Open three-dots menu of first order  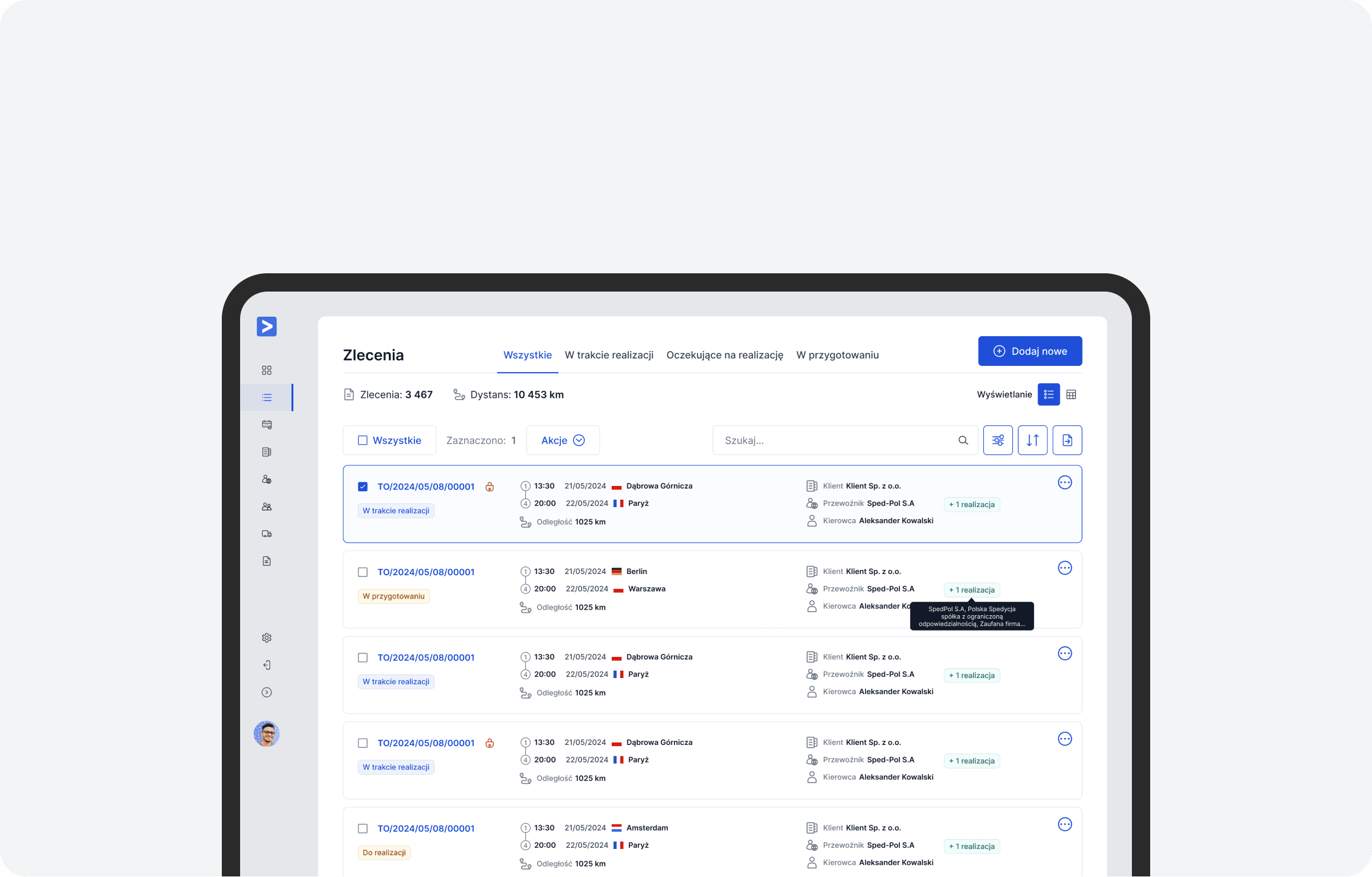[x=1064, y=483]
